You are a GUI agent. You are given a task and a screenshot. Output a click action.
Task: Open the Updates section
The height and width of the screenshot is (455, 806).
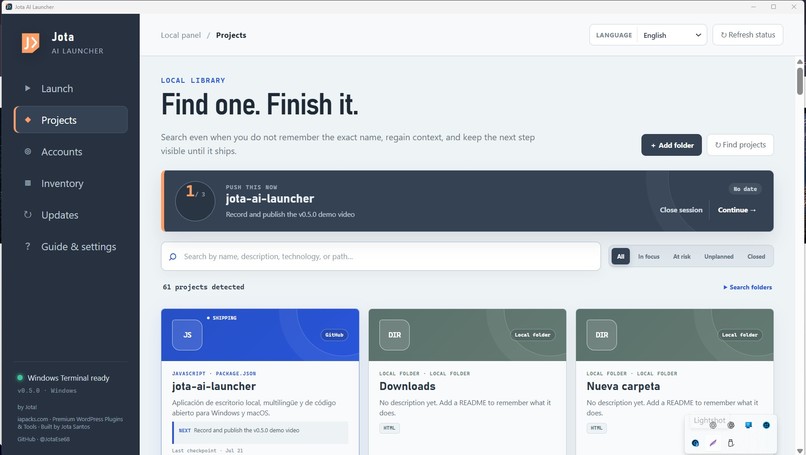click(71, 215)
